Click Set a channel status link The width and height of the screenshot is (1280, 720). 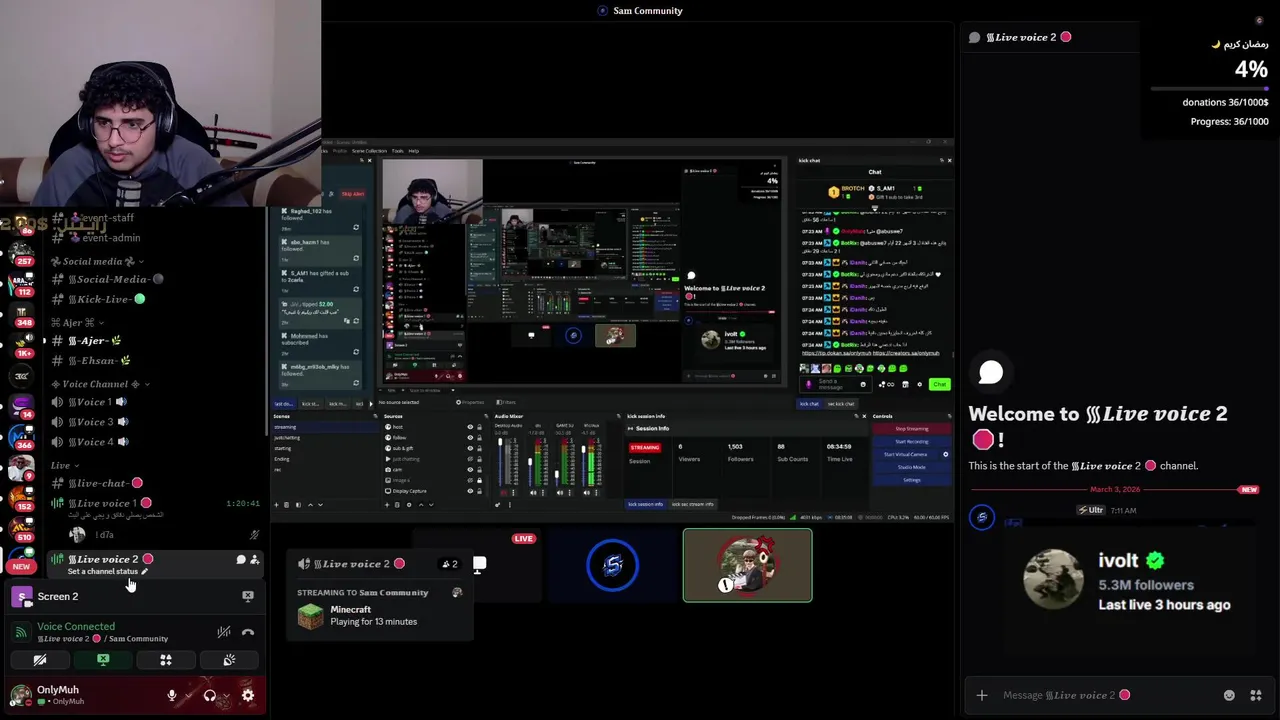pos(103,572)
